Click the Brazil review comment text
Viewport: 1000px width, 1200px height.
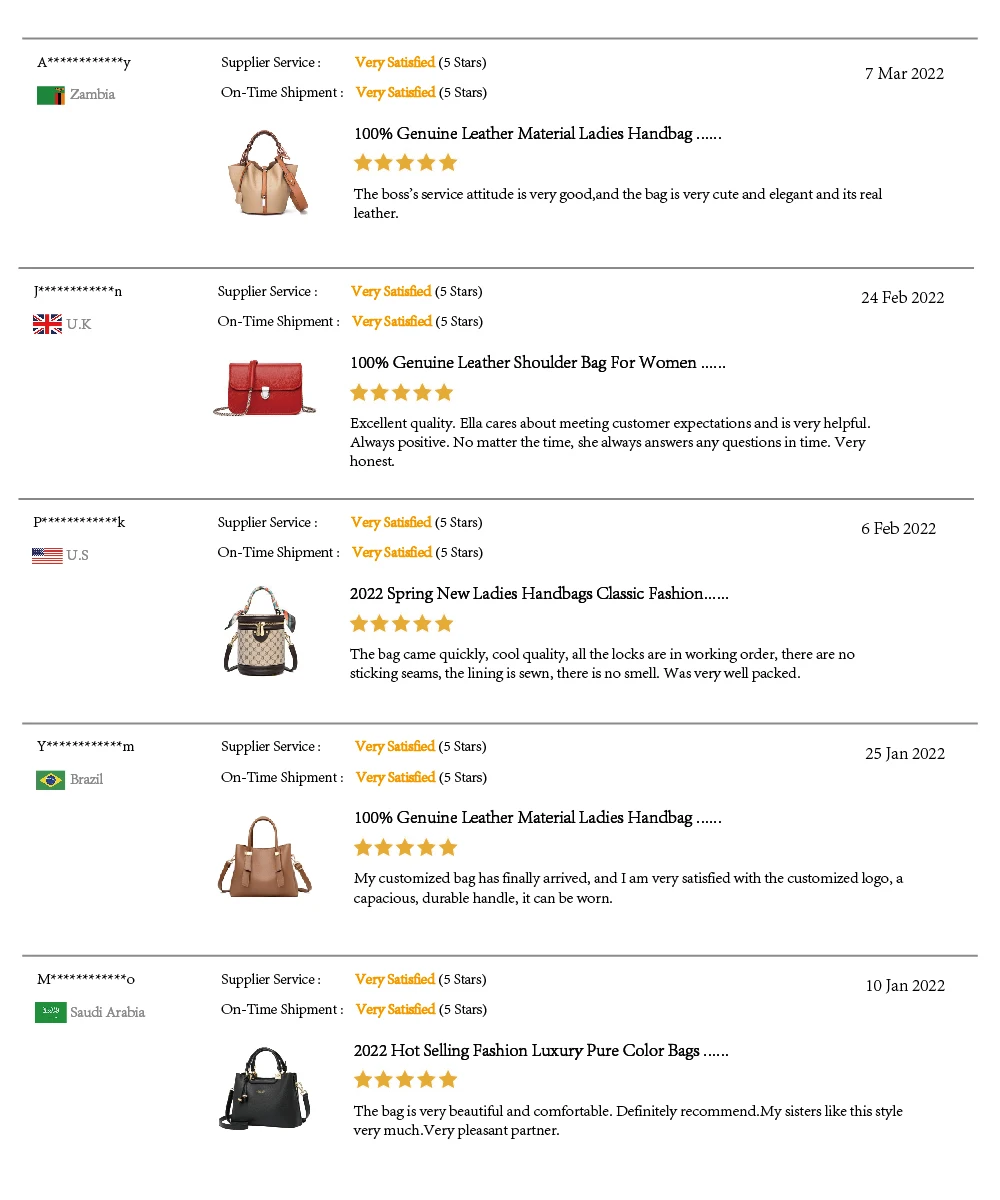coord(627,888)
